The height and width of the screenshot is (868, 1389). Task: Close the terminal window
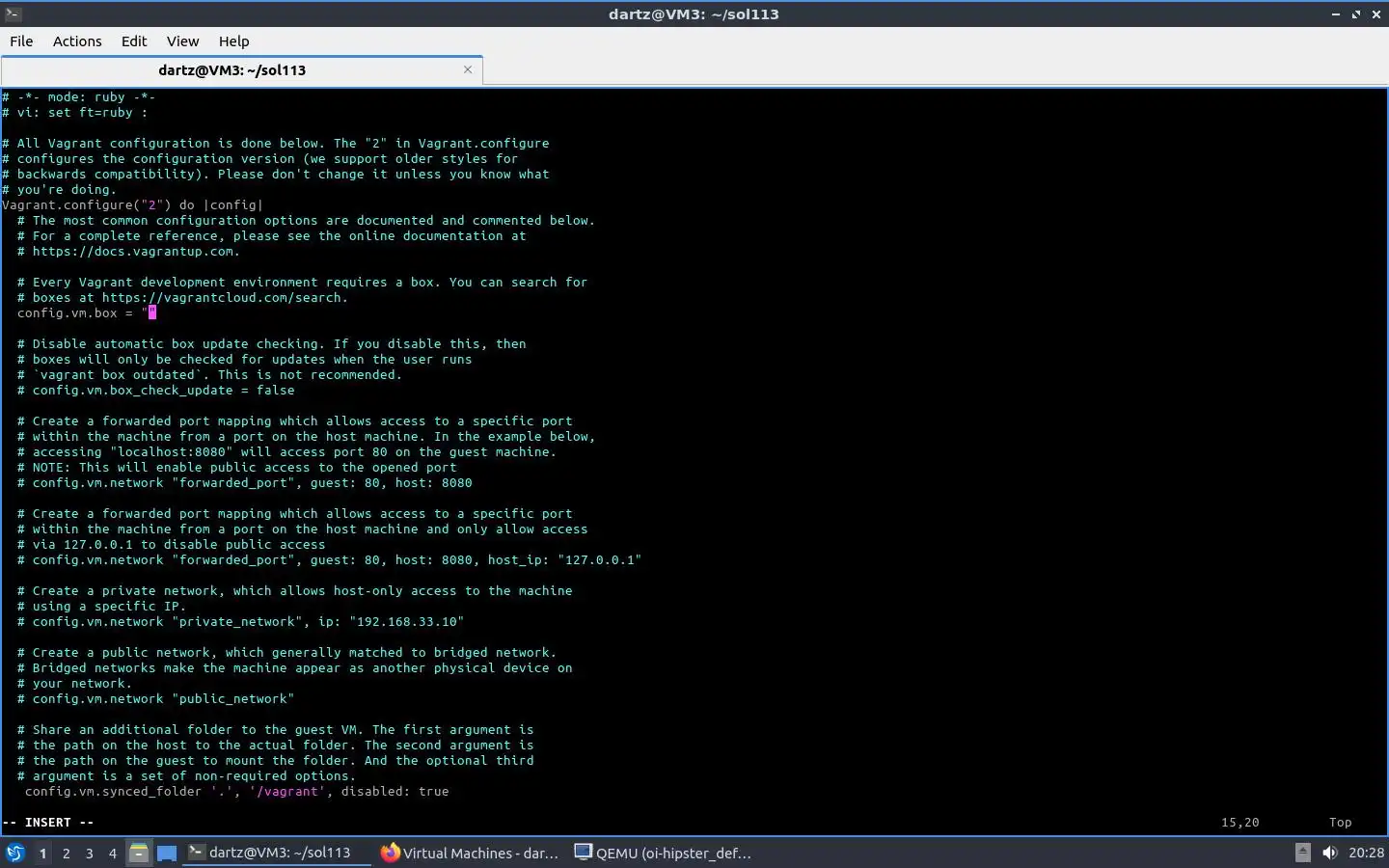coord(1375,14)
